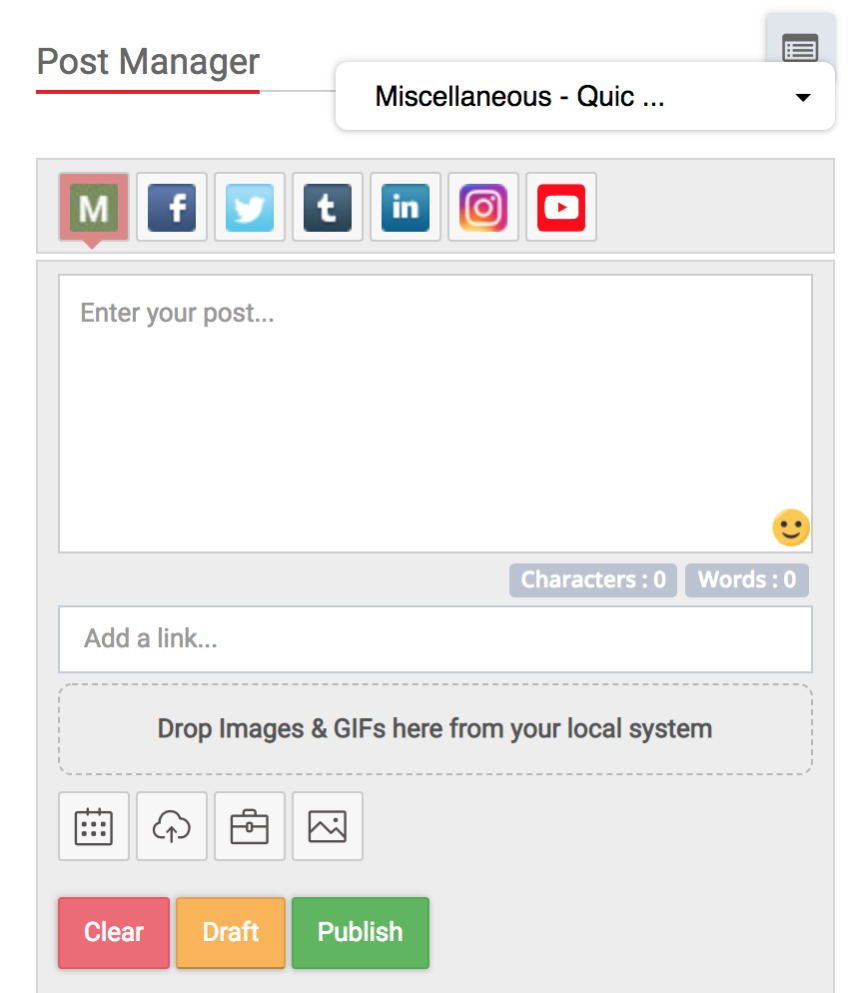Select the Facebook icon

coord(171,207)
